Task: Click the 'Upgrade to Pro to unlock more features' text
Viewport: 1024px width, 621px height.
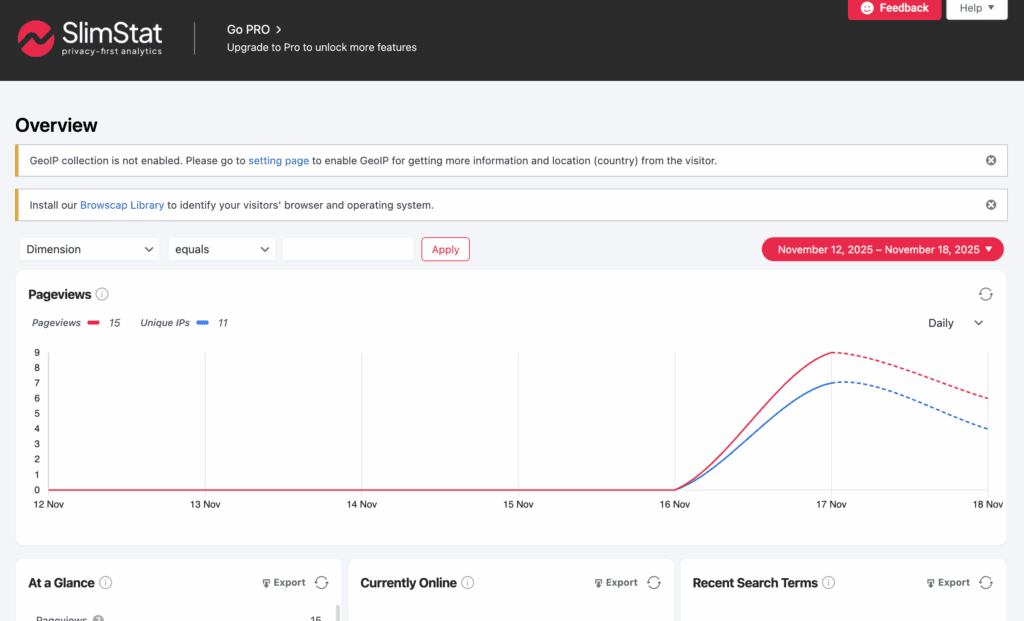Action: (321, 47)
